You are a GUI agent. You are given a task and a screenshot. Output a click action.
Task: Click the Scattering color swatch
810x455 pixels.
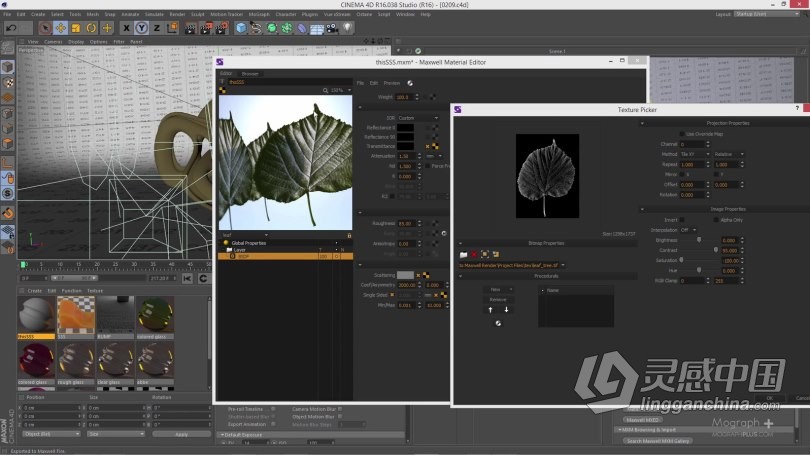406,275
